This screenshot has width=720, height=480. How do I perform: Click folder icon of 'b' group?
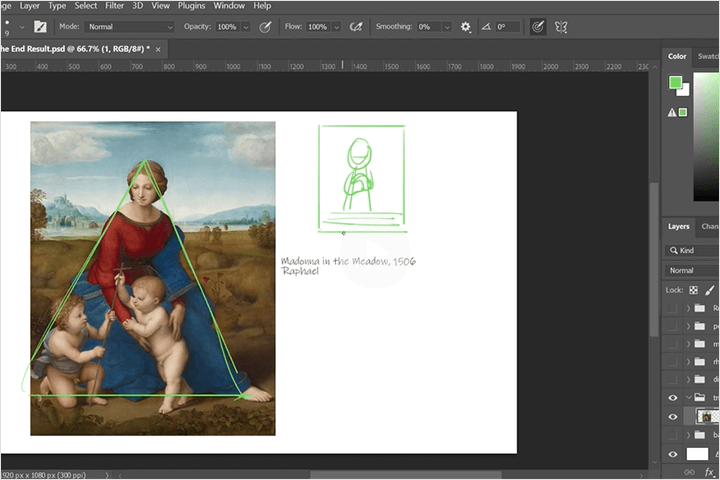click(699, 435)
